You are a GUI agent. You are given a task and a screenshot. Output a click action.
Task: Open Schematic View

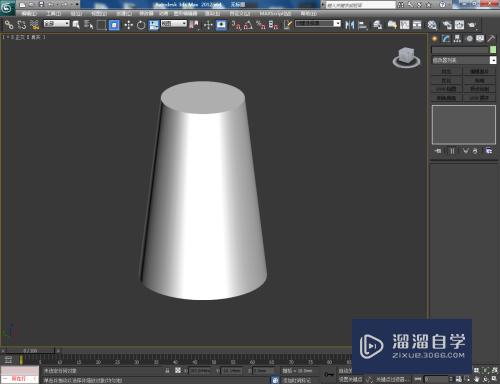[x=417, y=25]
